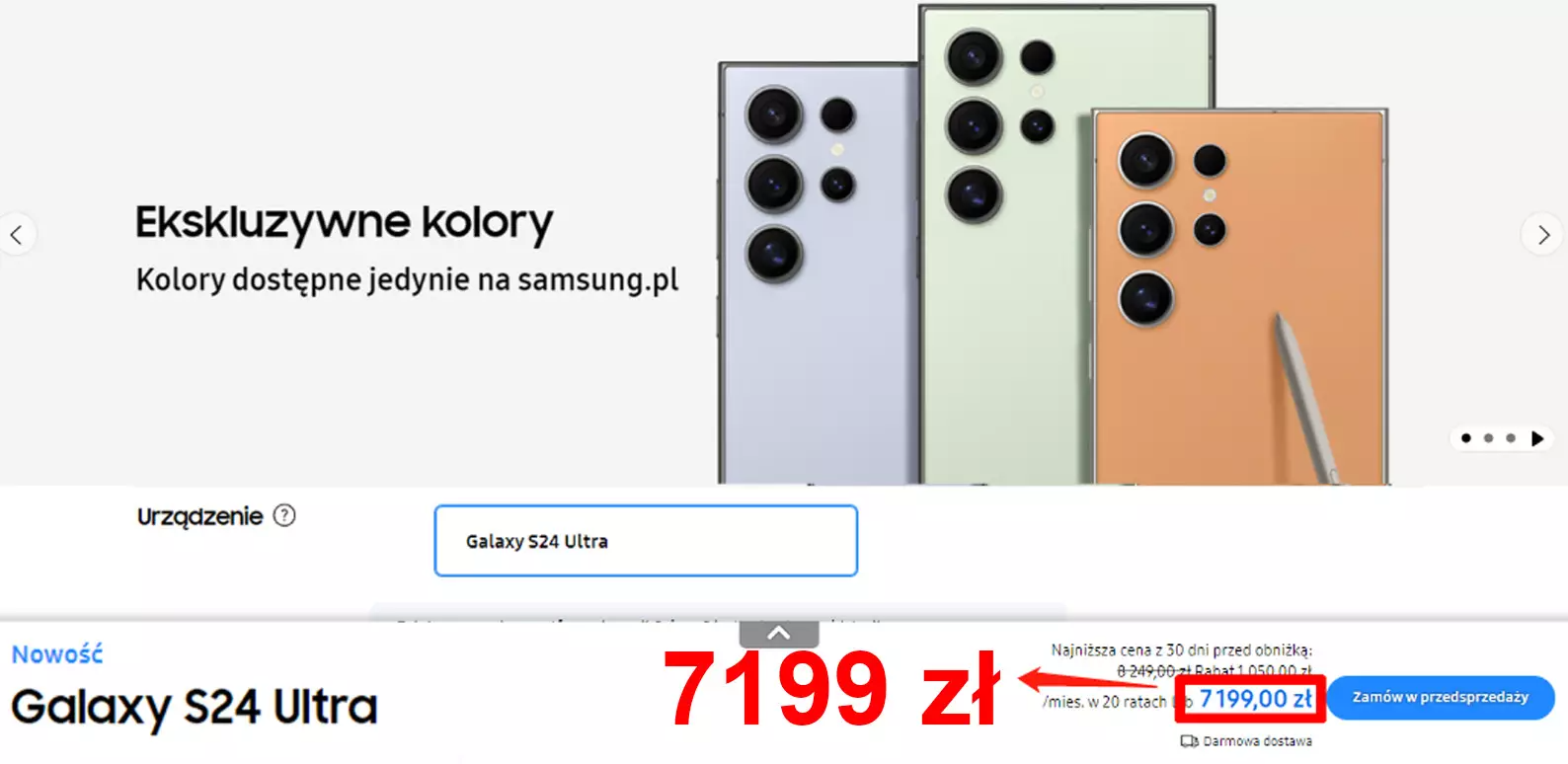Click the Zamów w przedsprzedaży button
Image resolution: width=1568 pixels, height=764 pixels.
[x=1441, y=698]
